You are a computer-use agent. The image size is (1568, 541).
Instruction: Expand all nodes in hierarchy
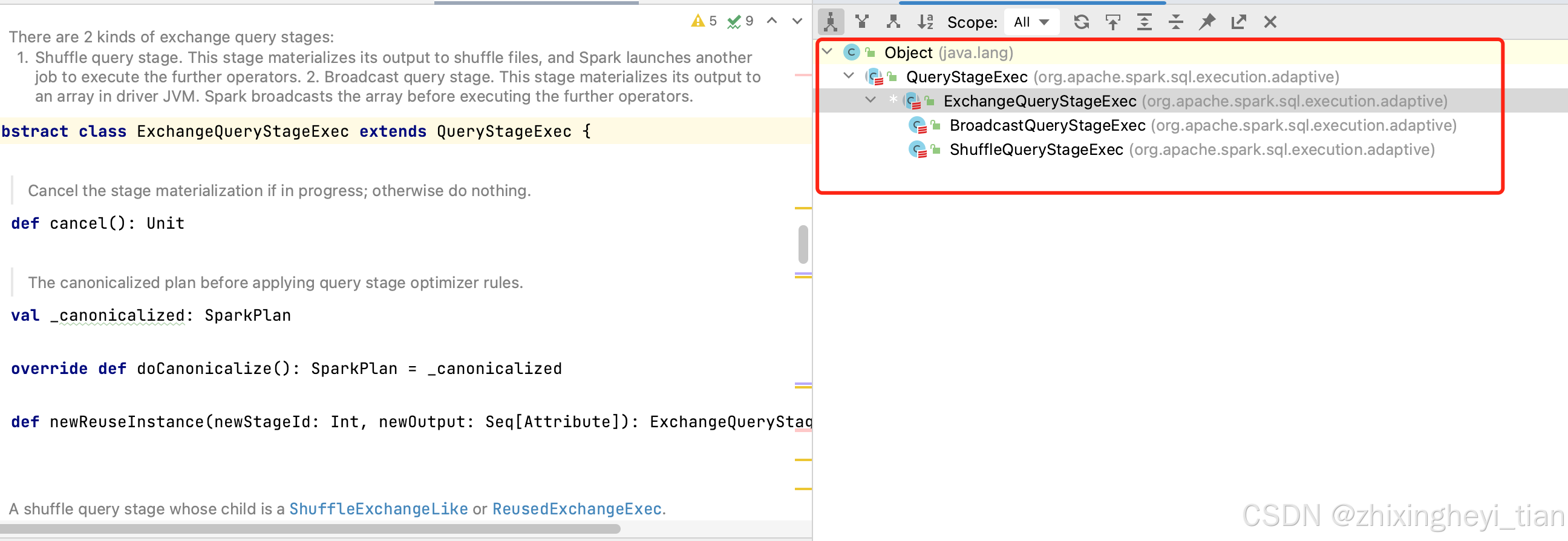click(x=1145, y=22)
